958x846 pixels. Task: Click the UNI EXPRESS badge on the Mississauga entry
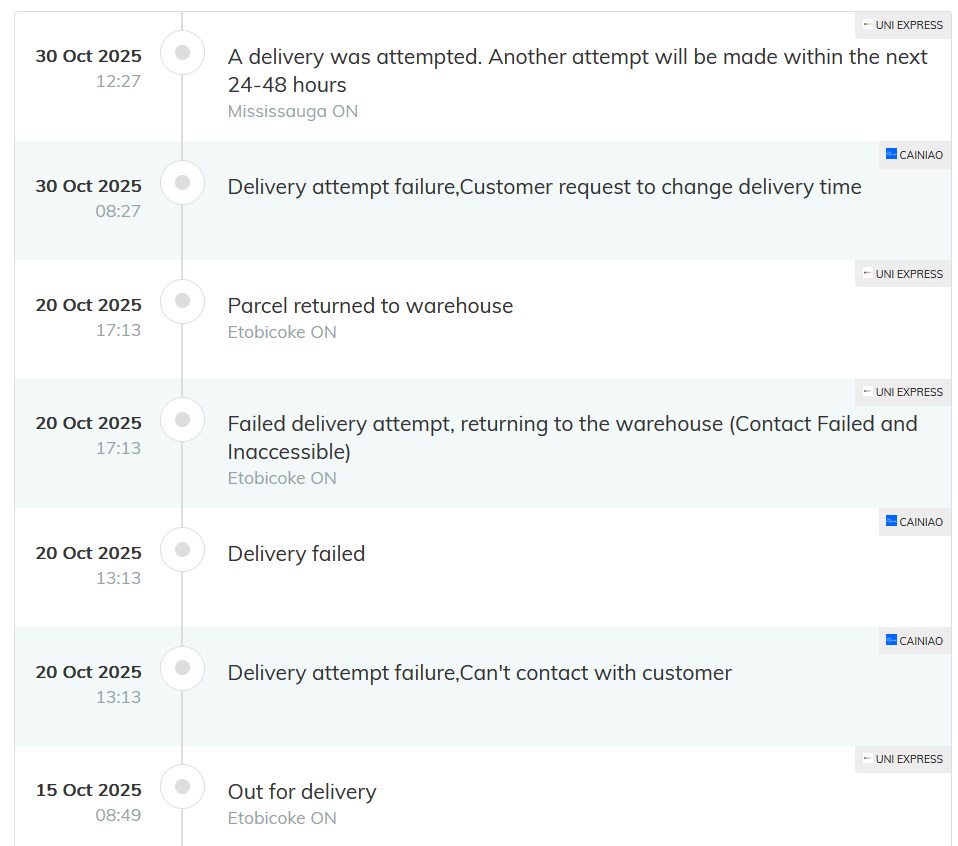(x=902, y=25)
